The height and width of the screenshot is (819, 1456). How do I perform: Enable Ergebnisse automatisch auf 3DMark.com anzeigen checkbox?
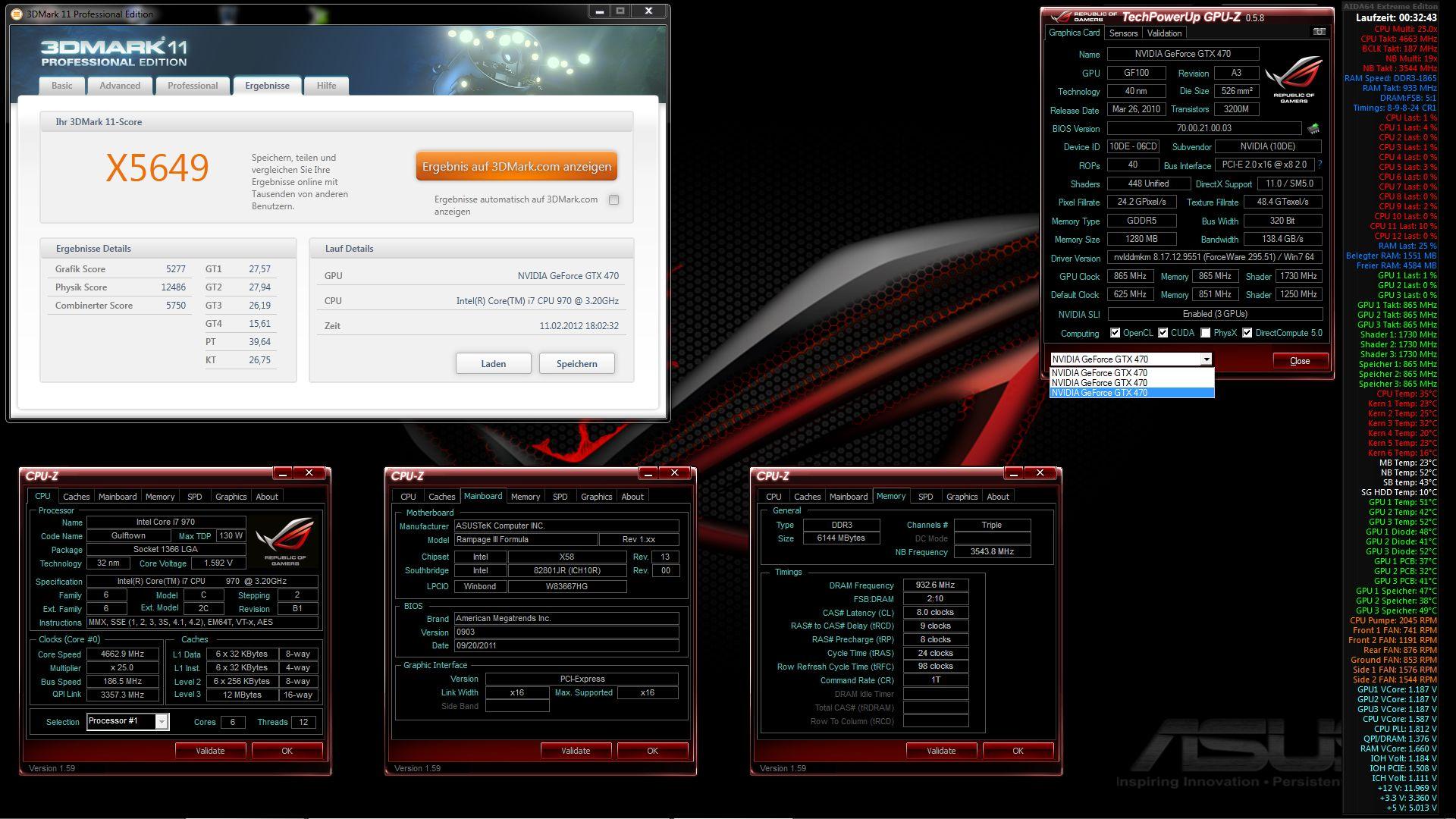(613, 200)
